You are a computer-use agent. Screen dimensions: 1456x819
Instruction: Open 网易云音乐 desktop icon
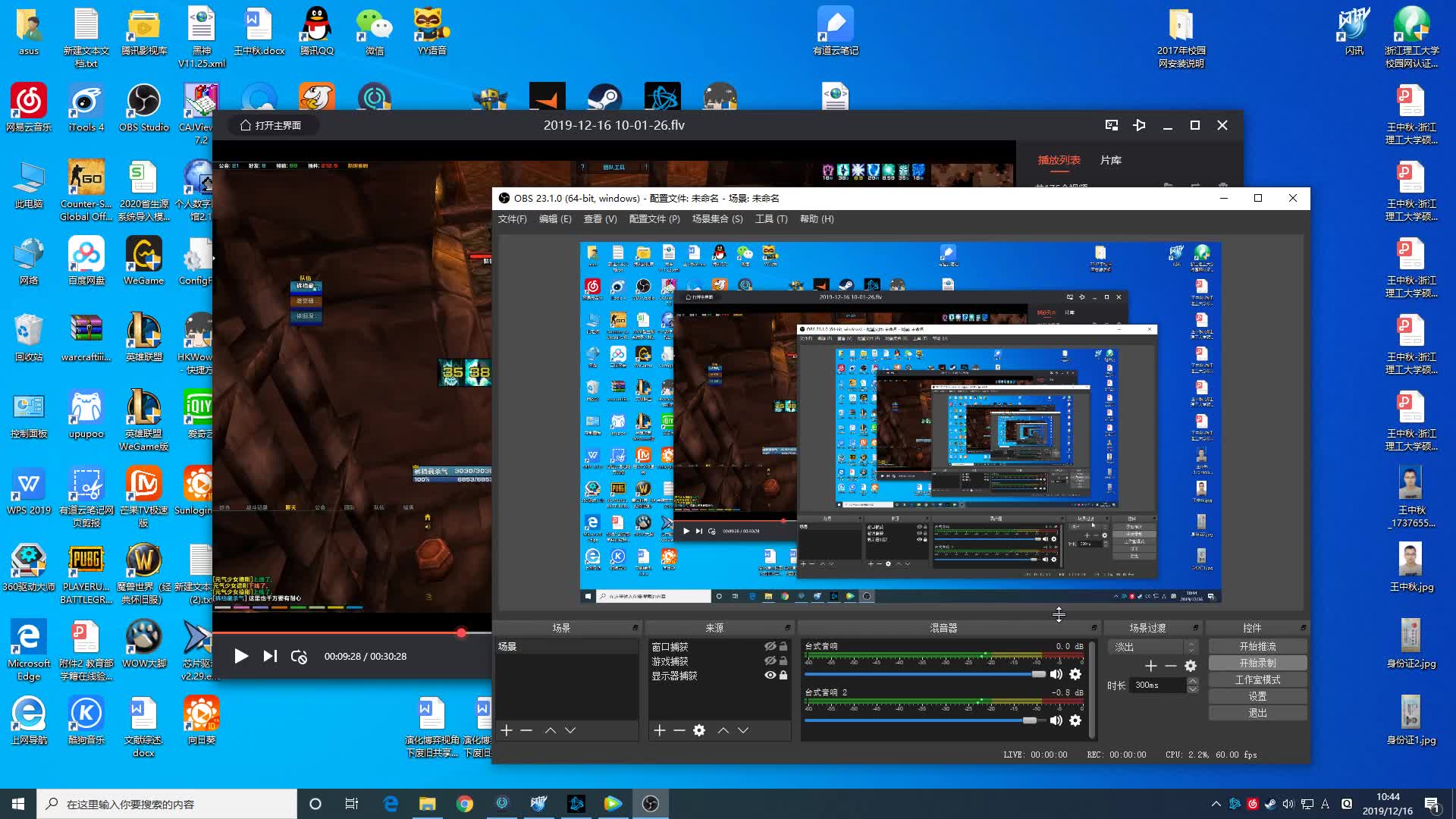(x=29, y=108)
